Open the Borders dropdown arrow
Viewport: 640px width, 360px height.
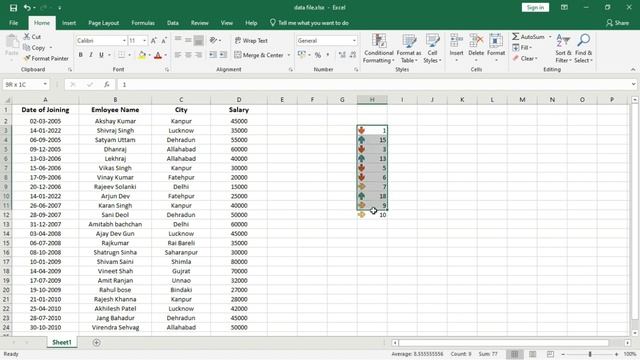coord(129,55)
